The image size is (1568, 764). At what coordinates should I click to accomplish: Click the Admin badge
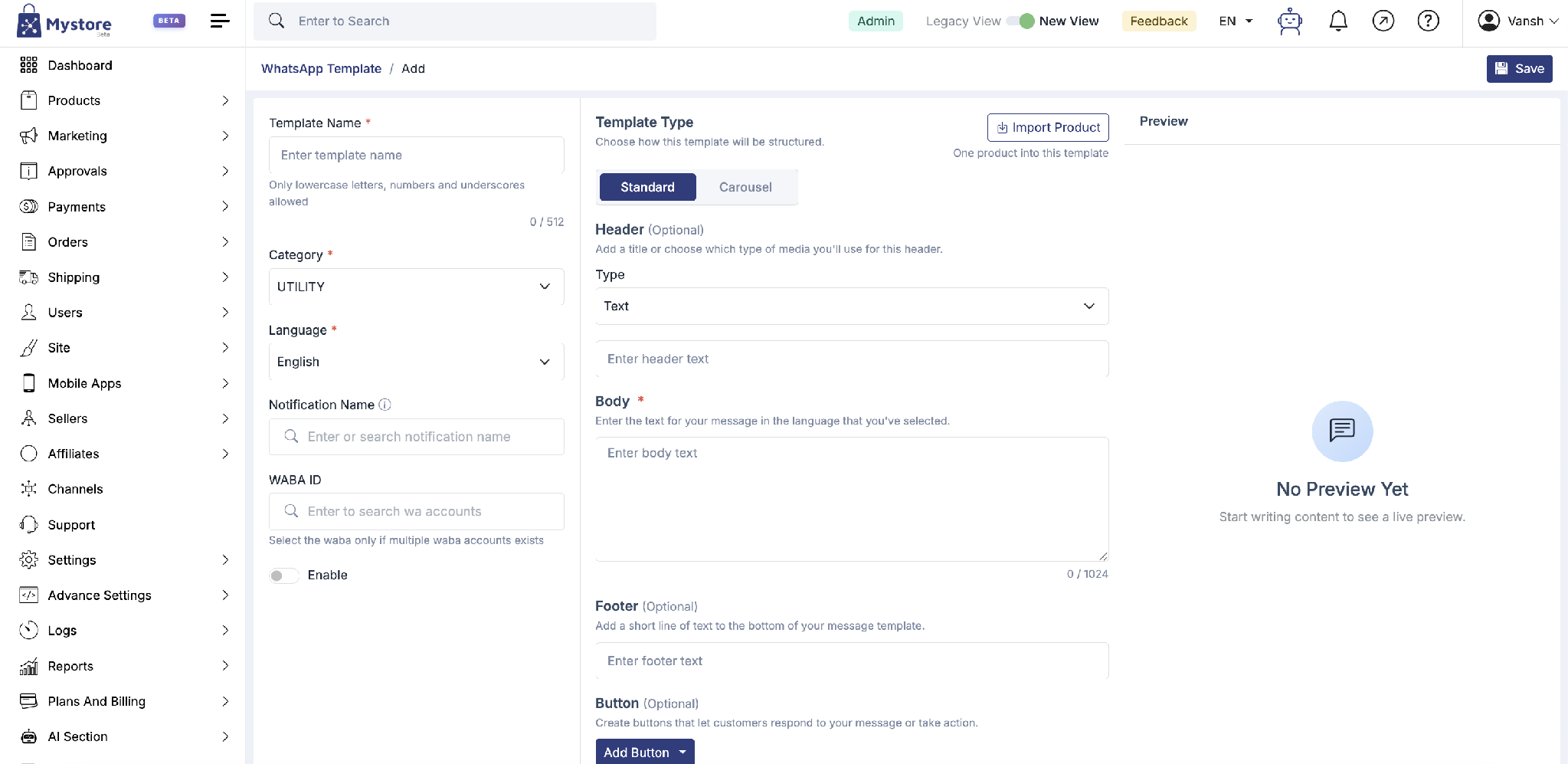click(876, 21)
